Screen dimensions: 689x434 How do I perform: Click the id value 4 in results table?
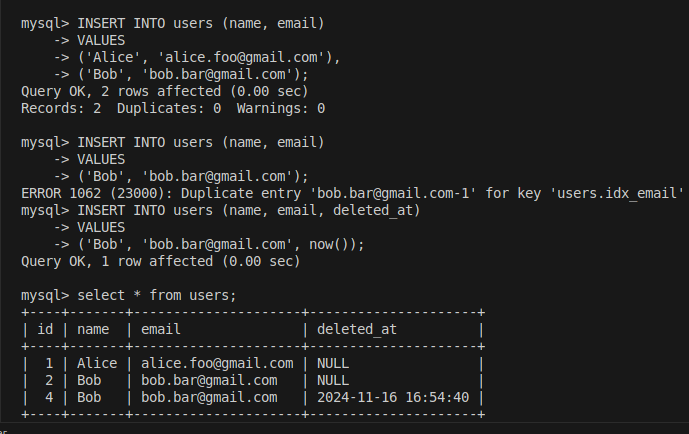(46, 398)
